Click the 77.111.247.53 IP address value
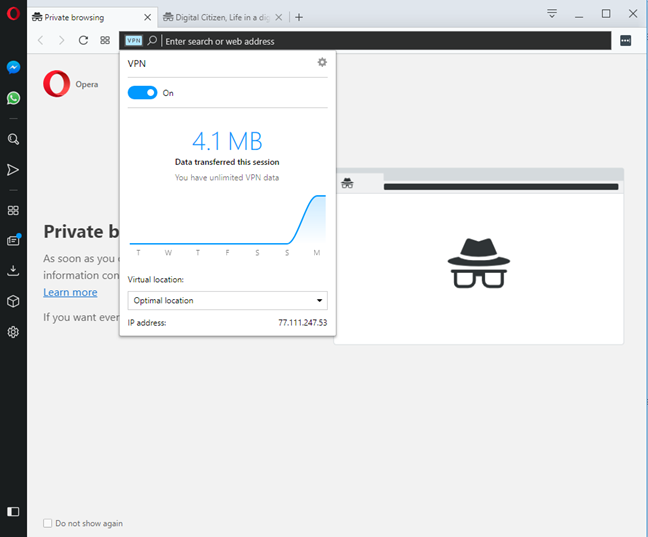The width and height of the screenshot is (648, 537). tap(303, 322)
